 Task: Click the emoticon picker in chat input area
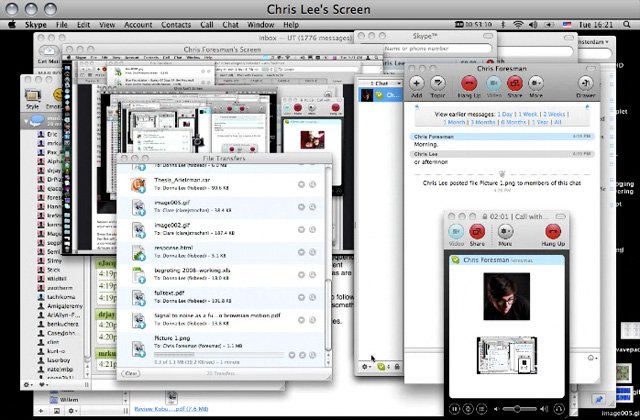pos(592,358)
